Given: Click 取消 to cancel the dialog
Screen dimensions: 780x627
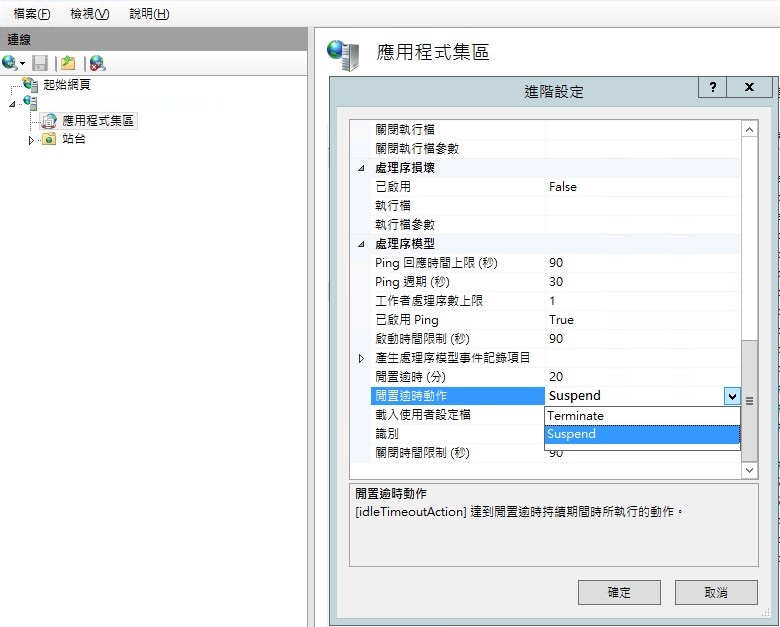Looking at the screenshot, I should click(x=716, y=593).
